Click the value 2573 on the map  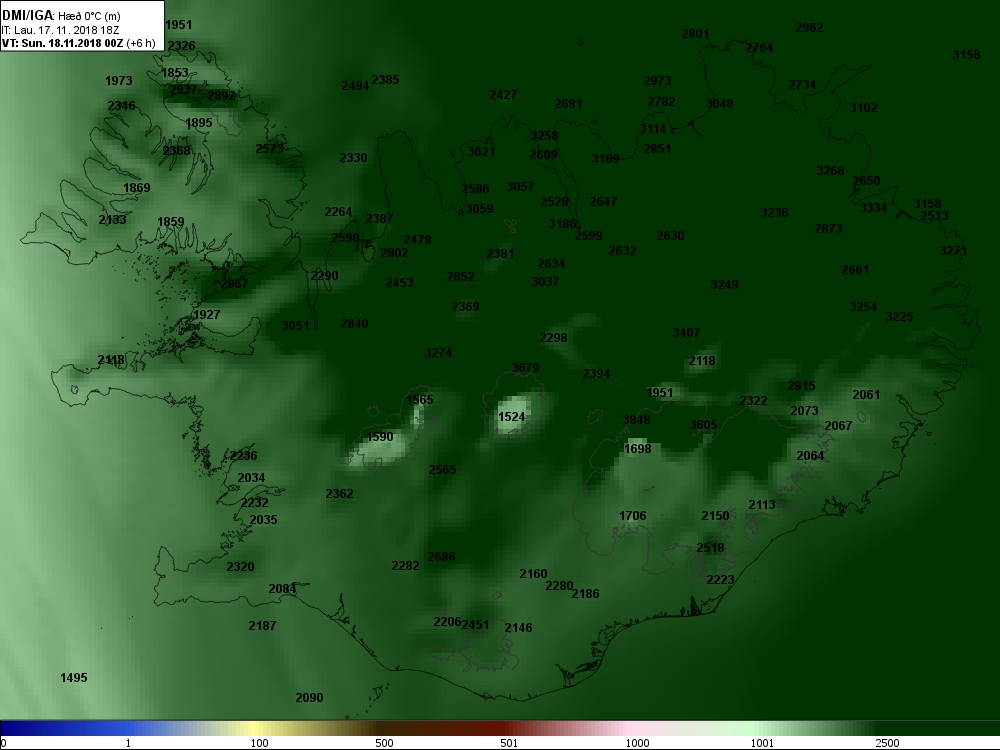269,149
